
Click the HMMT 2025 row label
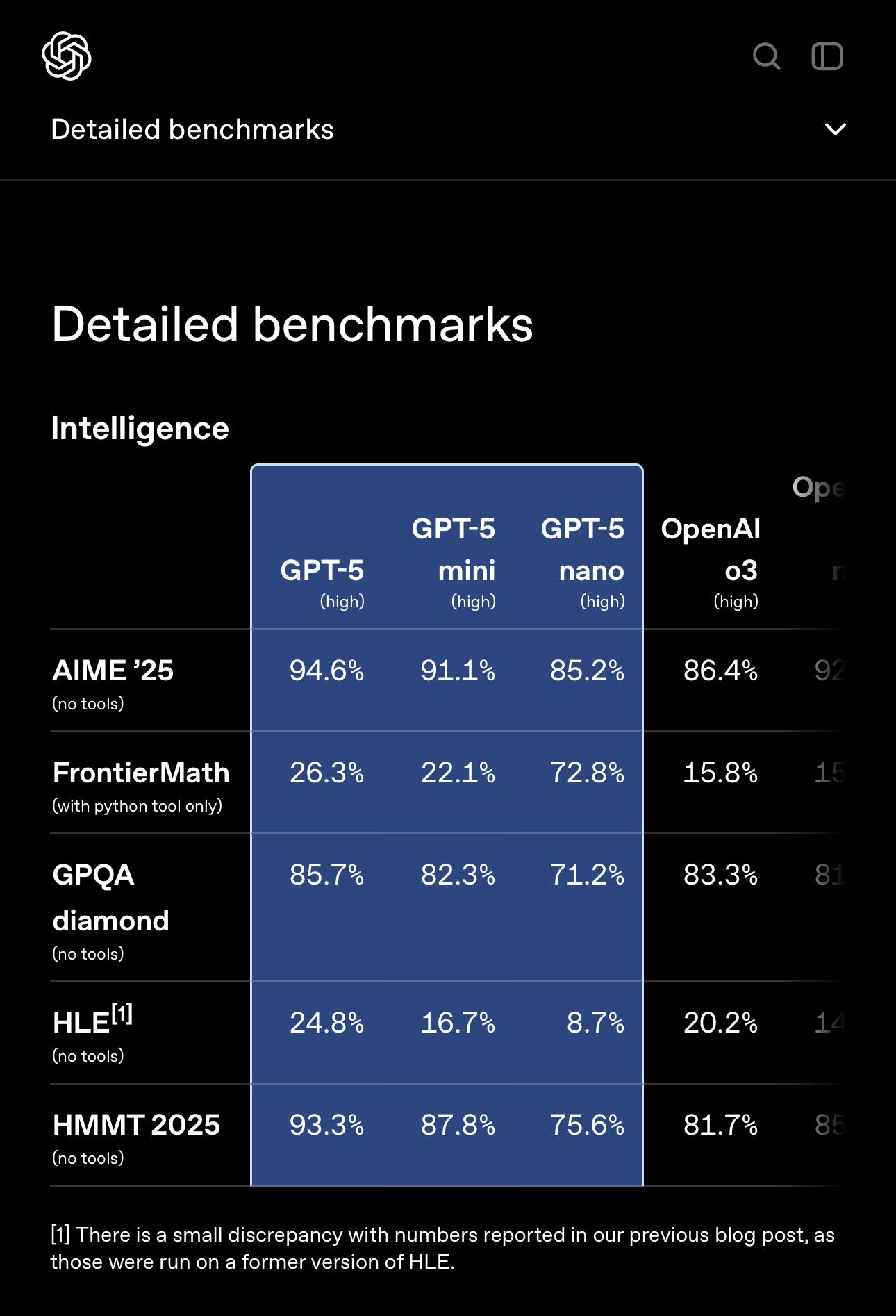click(x=136, y=1125)
